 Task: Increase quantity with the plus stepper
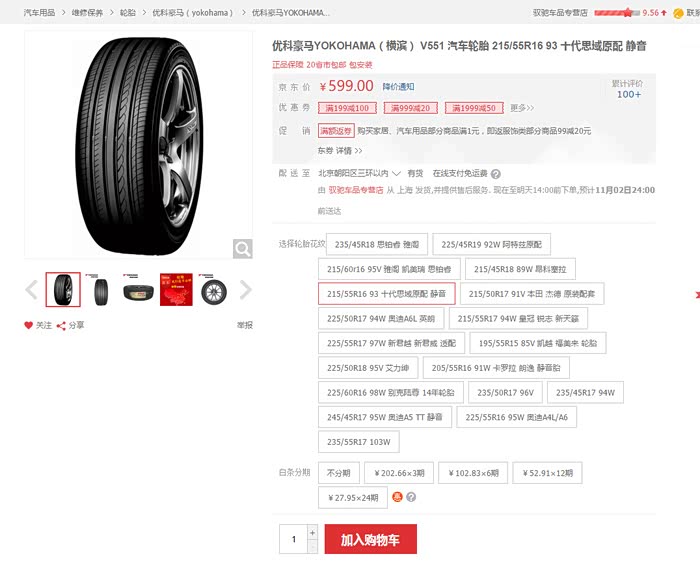click(x=312, y=533)
